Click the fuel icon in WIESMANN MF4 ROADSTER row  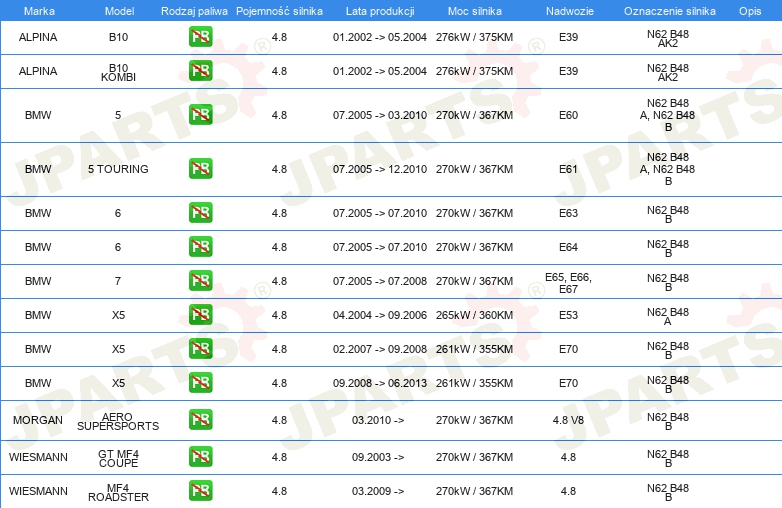200,491
